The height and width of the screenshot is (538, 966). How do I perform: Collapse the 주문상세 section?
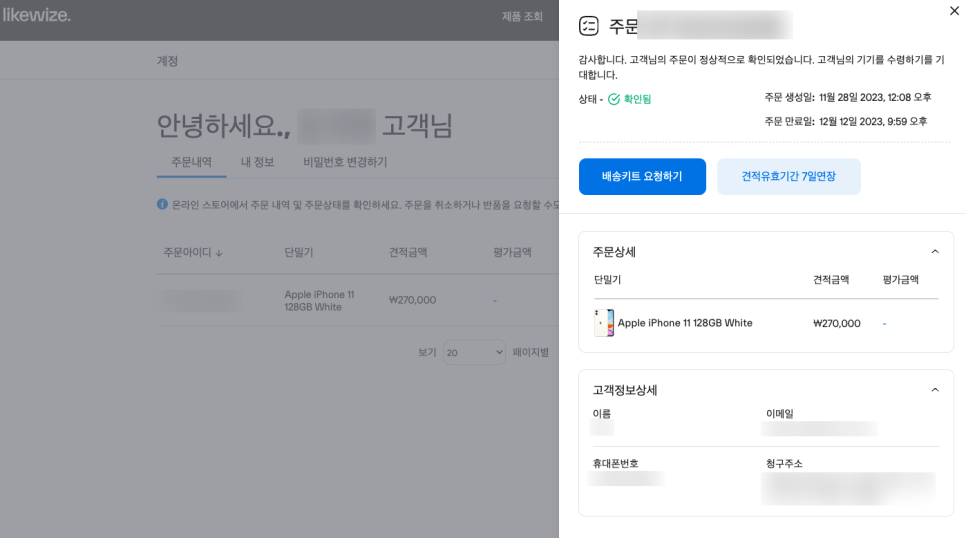(935, 251)
